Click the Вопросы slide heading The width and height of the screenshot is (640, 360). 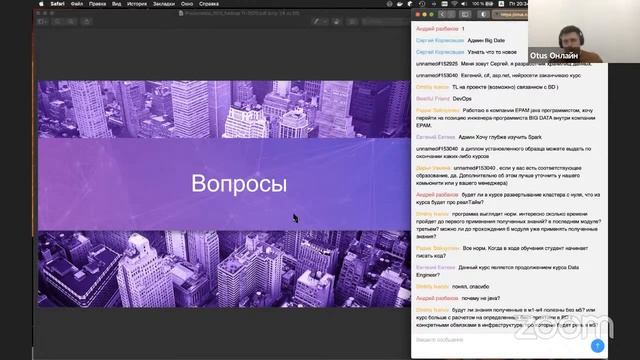point(239,183)
